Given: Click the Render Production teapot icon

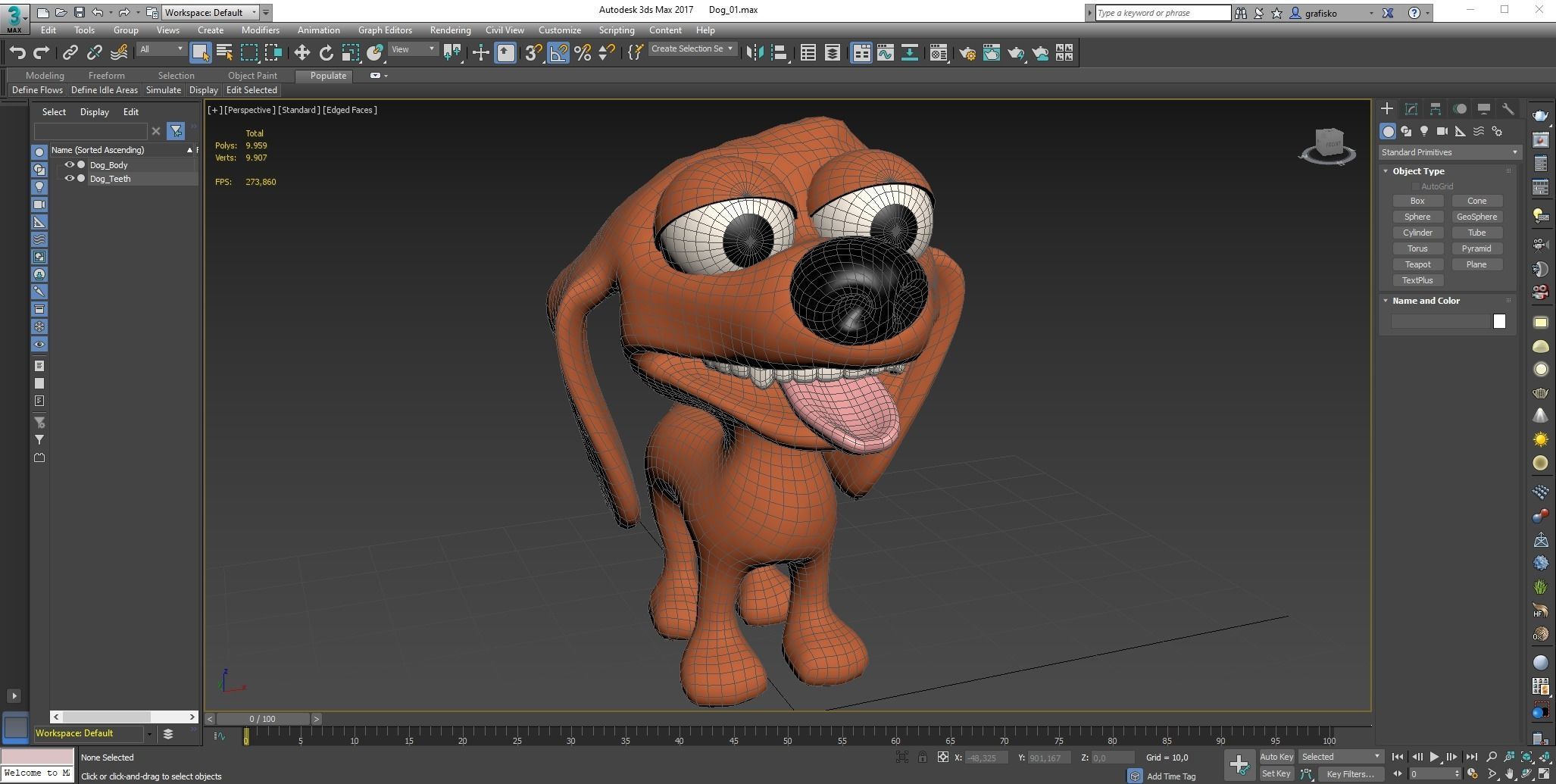Looking at the screenshot, I should [1016, 52].
